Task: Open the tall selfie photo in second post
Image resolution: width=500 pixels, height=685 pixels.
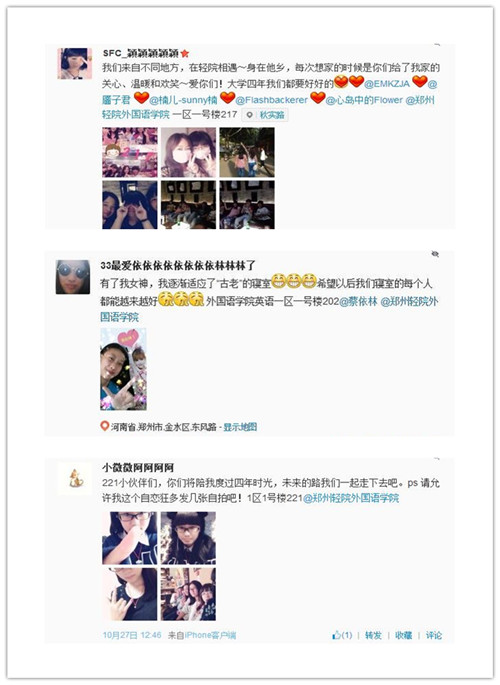Action: (x=123, y=370)
